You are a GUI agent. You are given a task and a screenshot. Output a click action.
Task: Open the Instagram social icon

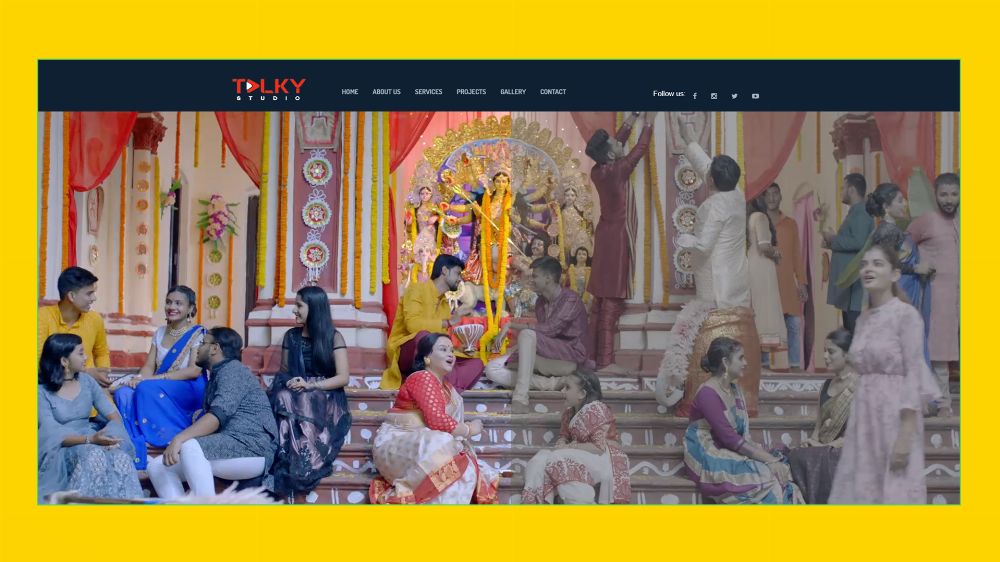point(714,96)
